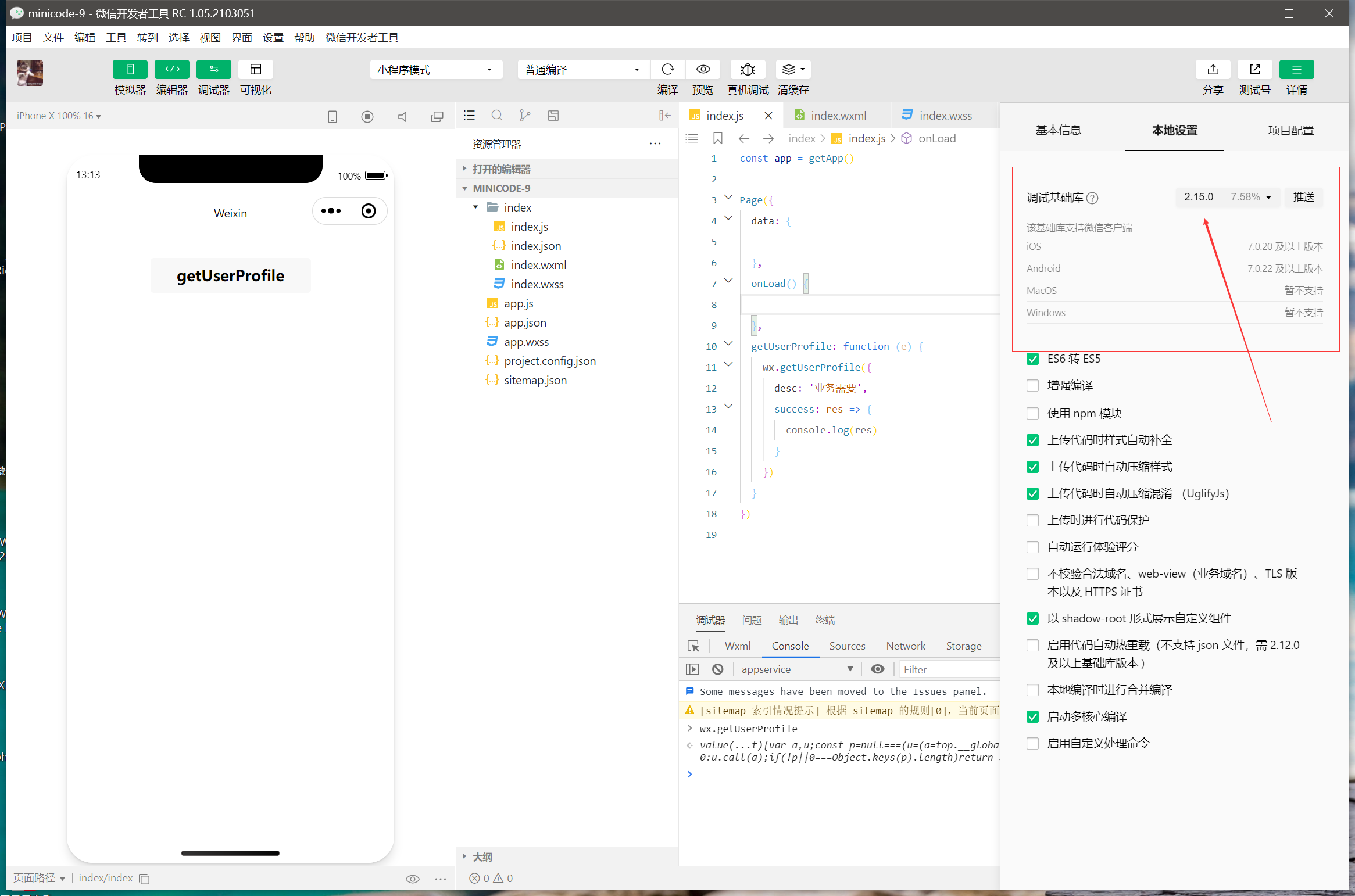Toggle the simulator (模拟器) panel button

point(130,70)
